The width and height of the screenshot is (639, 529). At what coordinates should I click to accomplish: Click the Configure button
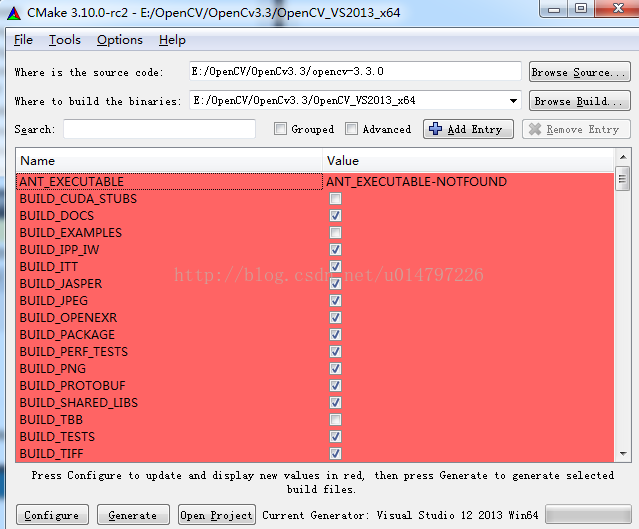pyautogui.click(x=52, y=515)
